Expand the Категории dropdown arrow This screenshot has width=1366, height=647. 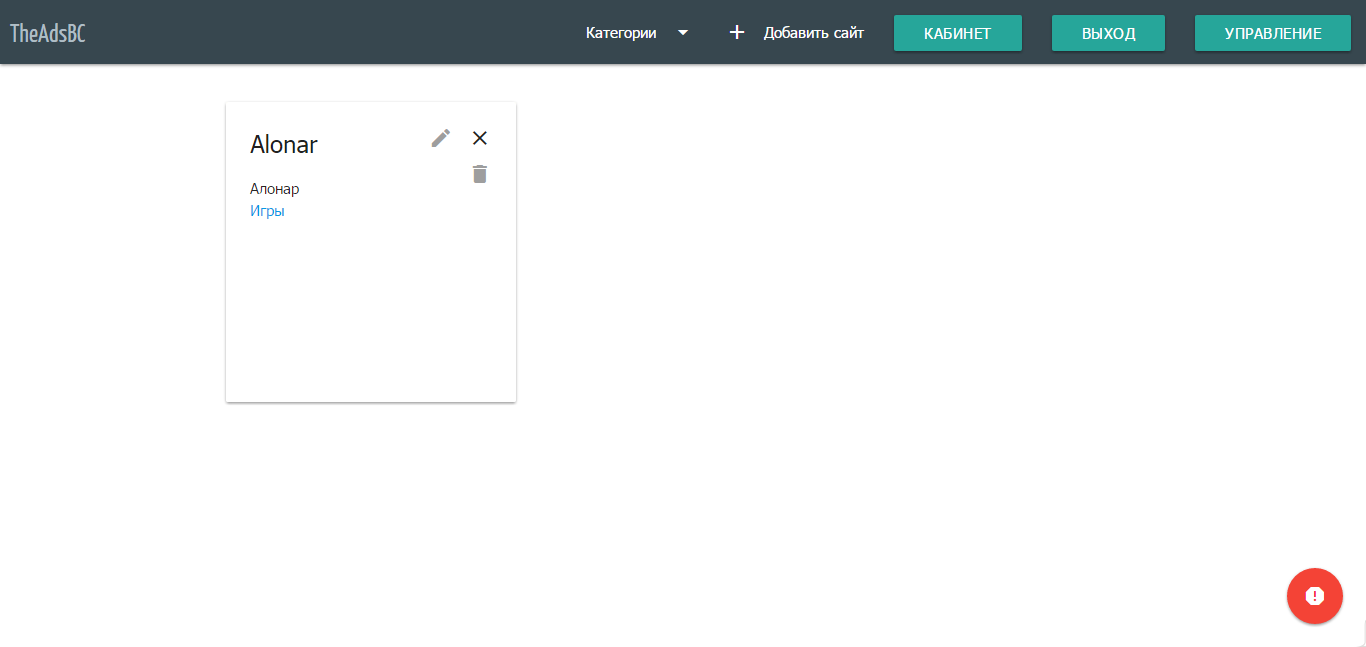click(683, 33)
